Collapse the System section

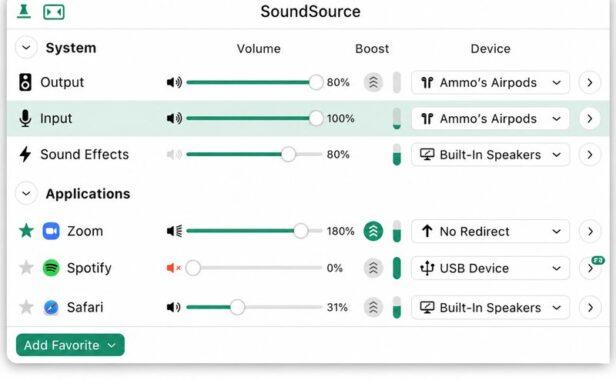[x=26, y=48]
